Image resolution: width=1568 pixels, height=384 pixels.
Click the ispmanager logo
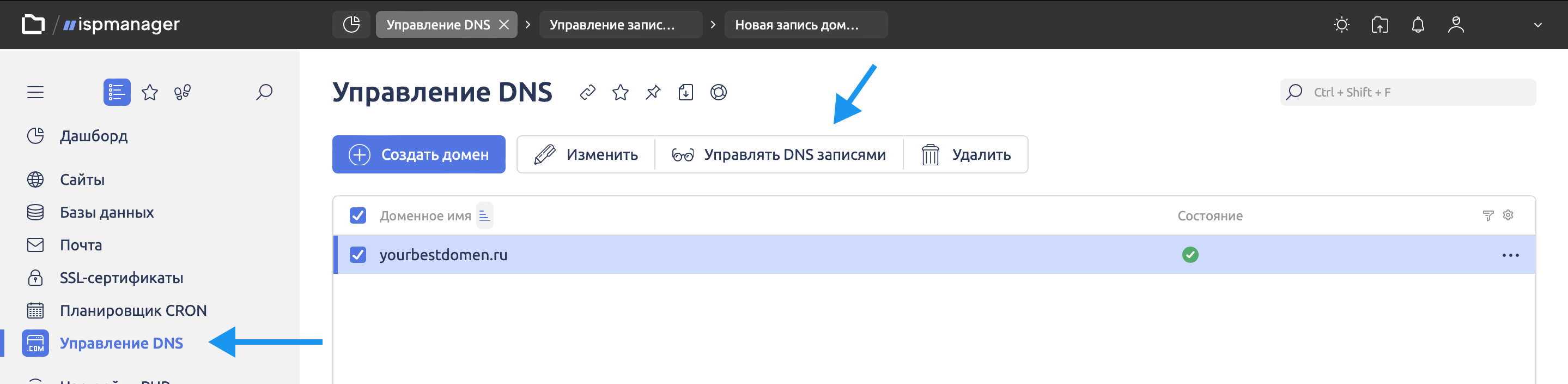click(121, 25)
